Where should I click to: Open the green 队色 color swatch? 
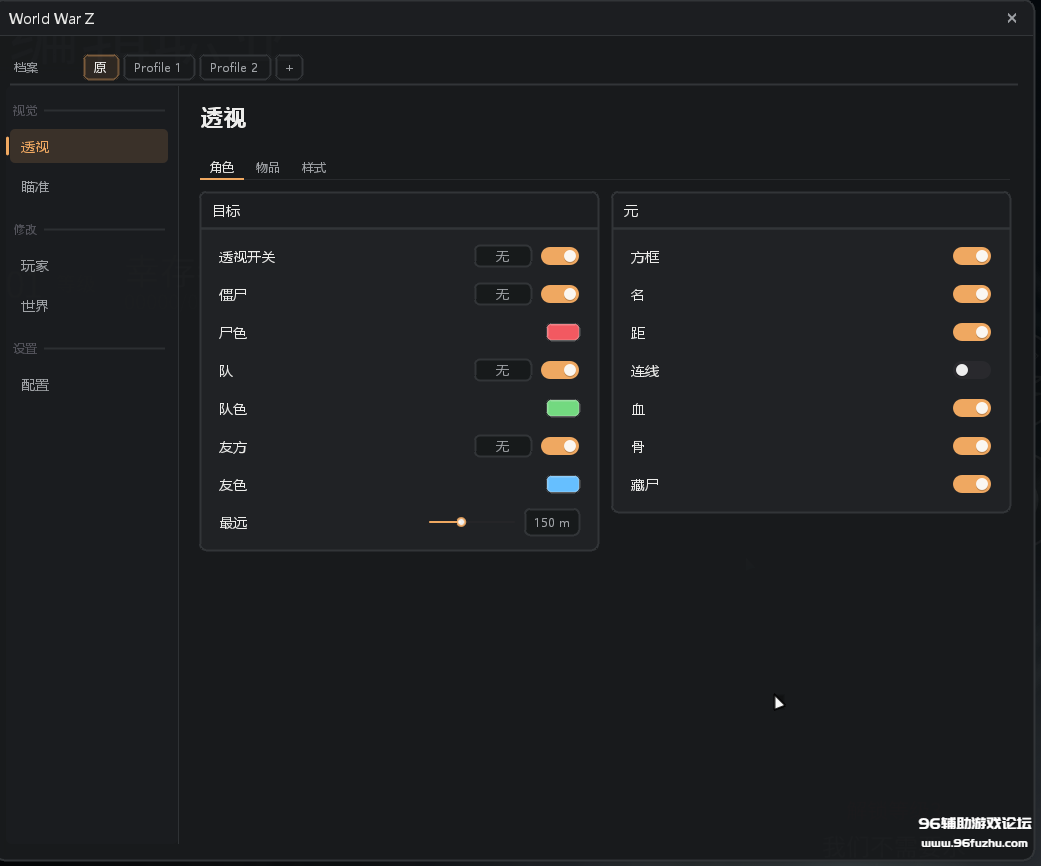(x=563, y=408)
